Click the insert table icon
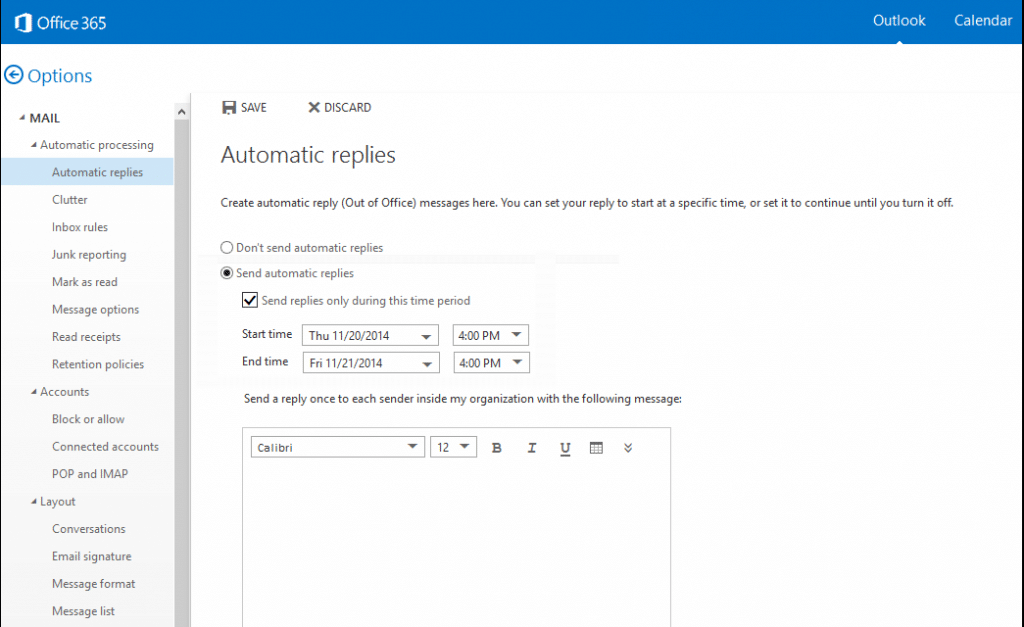1024x627 pixels. click(597, 448)
